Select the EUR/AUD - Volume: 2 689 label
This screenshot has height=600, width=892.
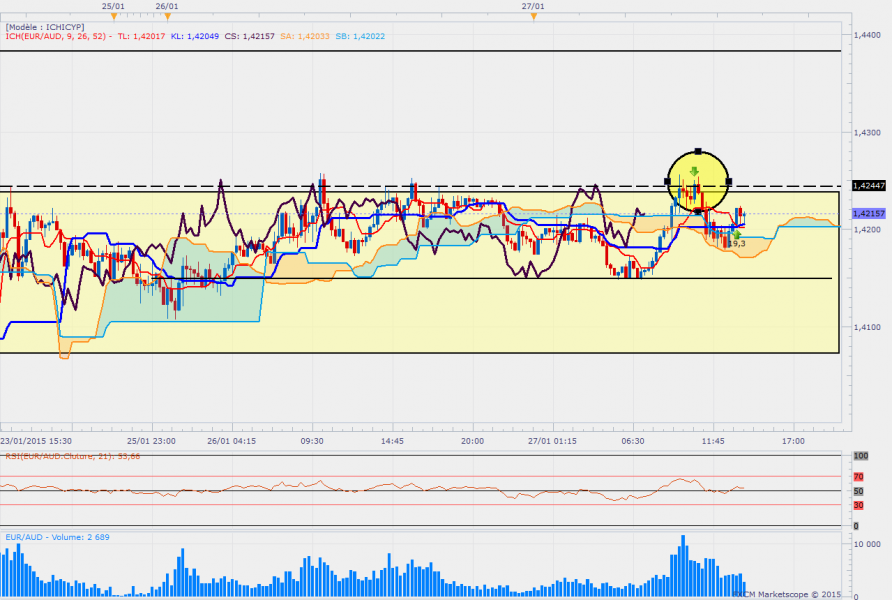point(57,537)
